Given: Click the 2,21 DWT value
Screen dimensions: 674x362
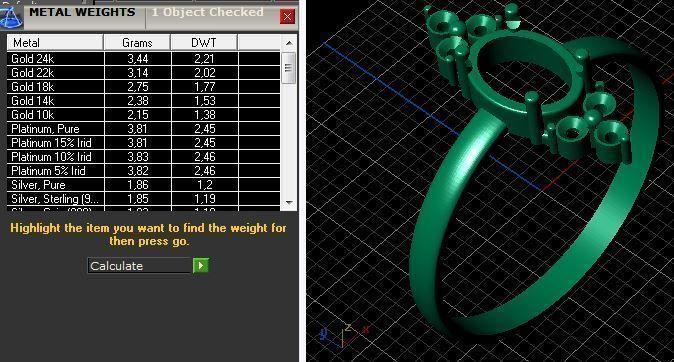Looking at the screenshot, I should click(205, 59).
